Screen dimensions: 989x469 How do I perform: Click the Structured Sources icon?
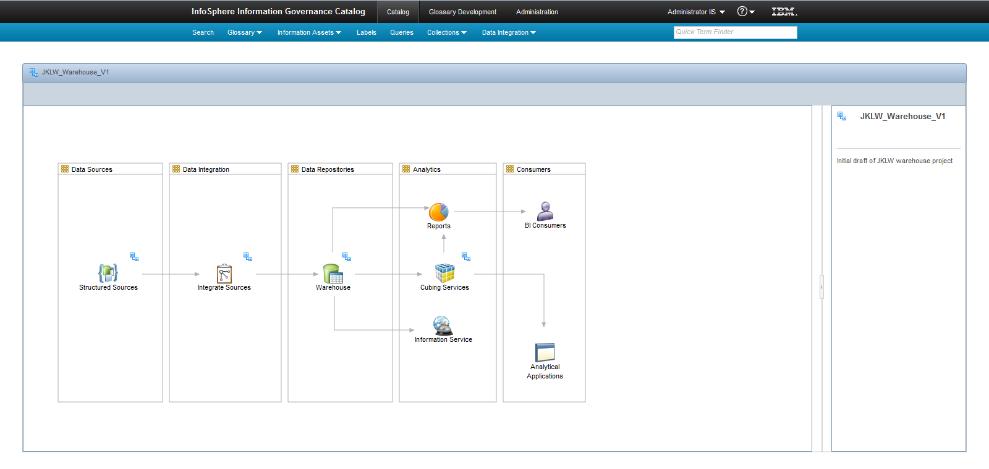(x=108, y=273)
